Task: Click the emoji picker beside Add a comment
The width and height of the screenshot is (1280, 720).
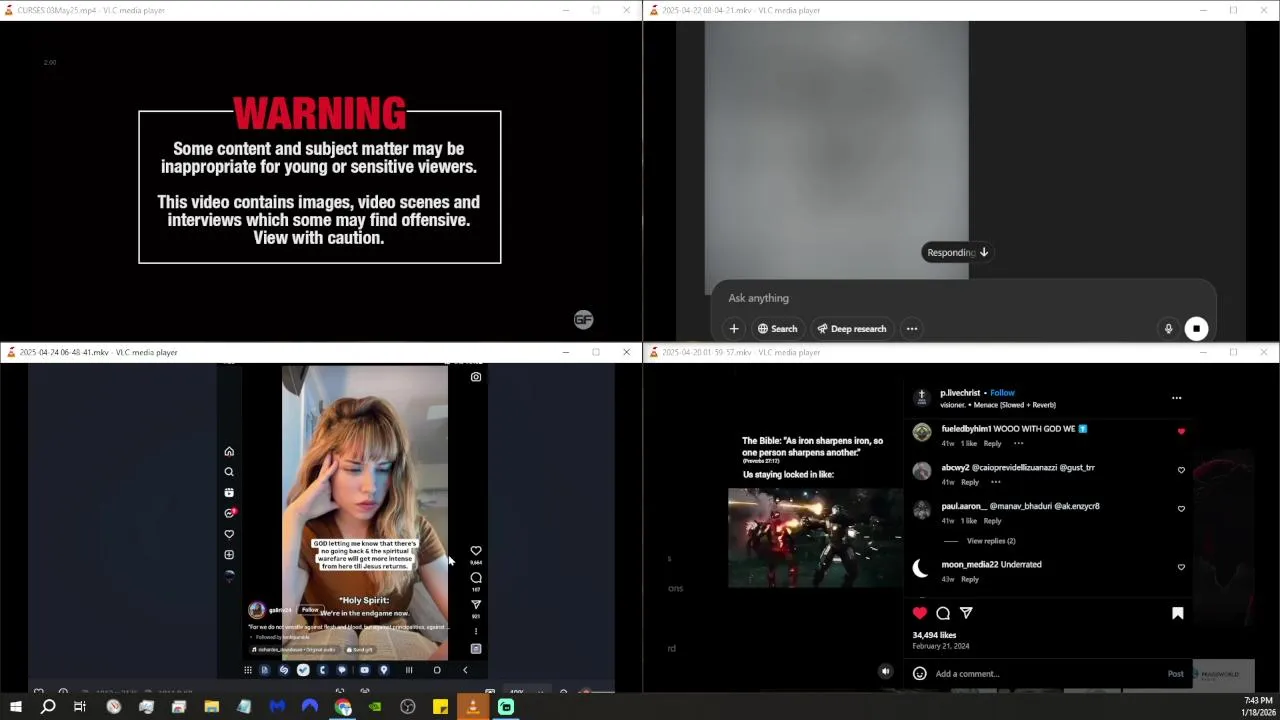Action: [x=920, y=674]
